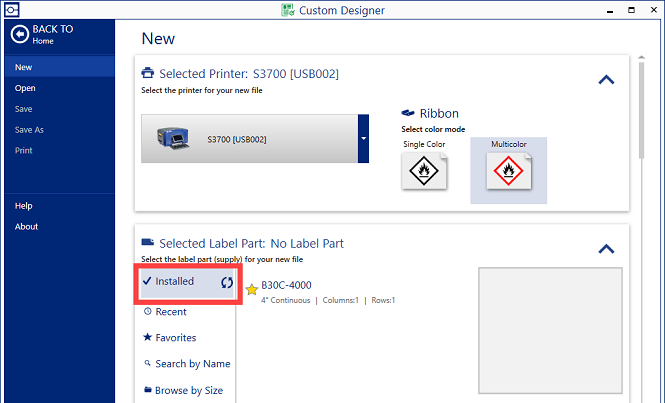
Task: Click the yellow star beside B30C-4000
Action: point(251,290)
